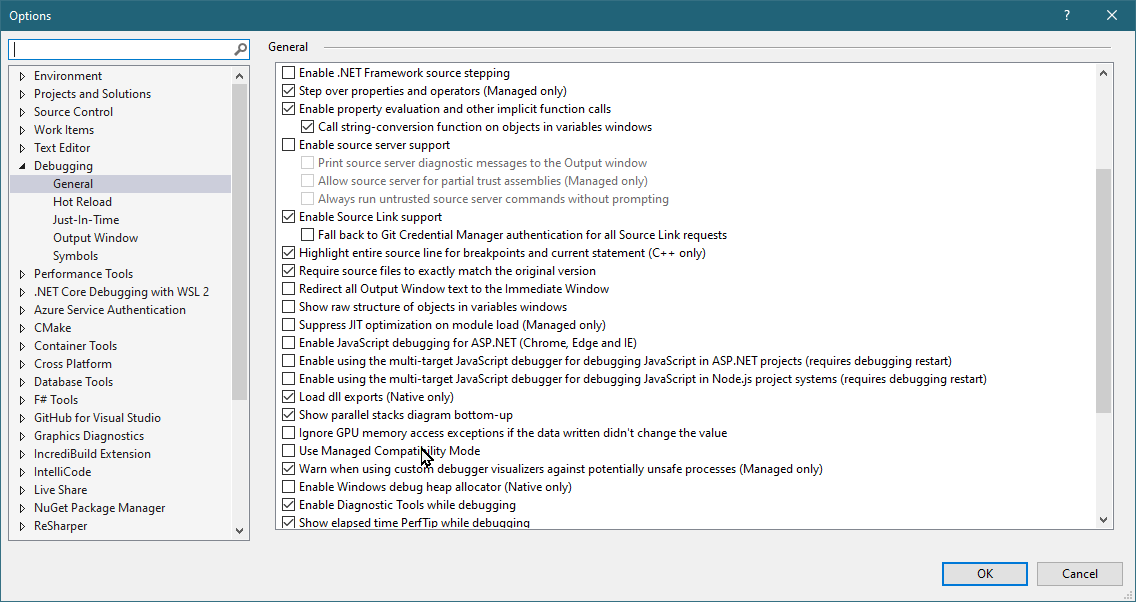
Task: Check Suppress JIT optimization on module load
Action: (x=288, y=325)
